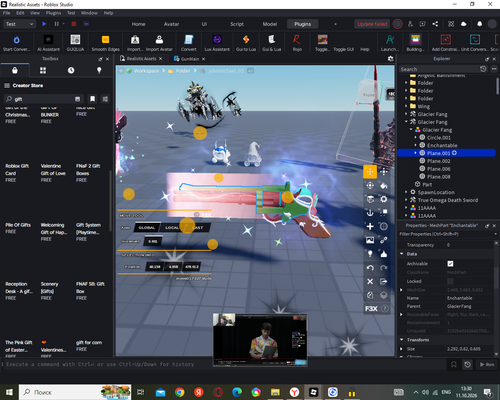
Task: Click the Workspace breadcrumb in viewport
Action: (146, 71)
